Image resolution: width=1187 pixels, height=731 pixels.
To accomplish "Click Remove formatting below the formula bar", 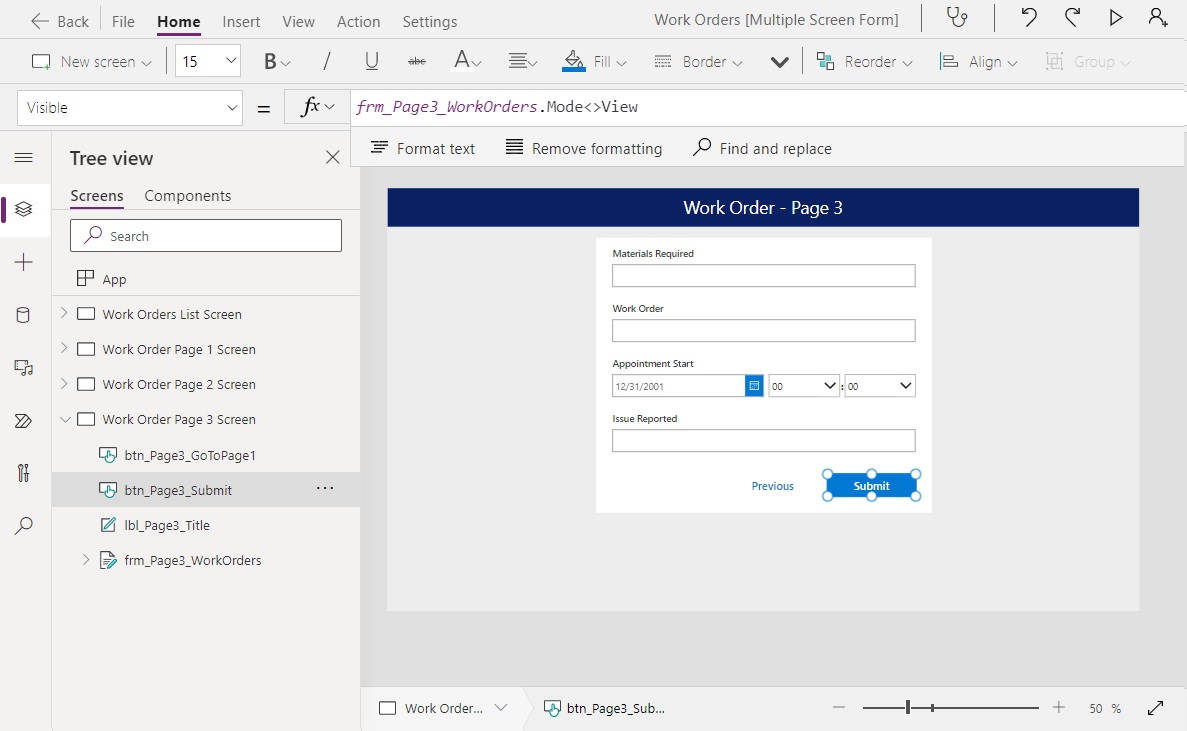I will coord(584,148).
